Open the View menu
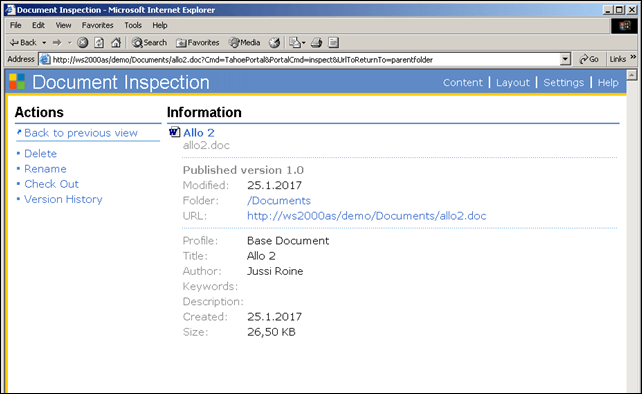Image resolution: width=642 pixels, height=394 pixels. tap(63, 25)
